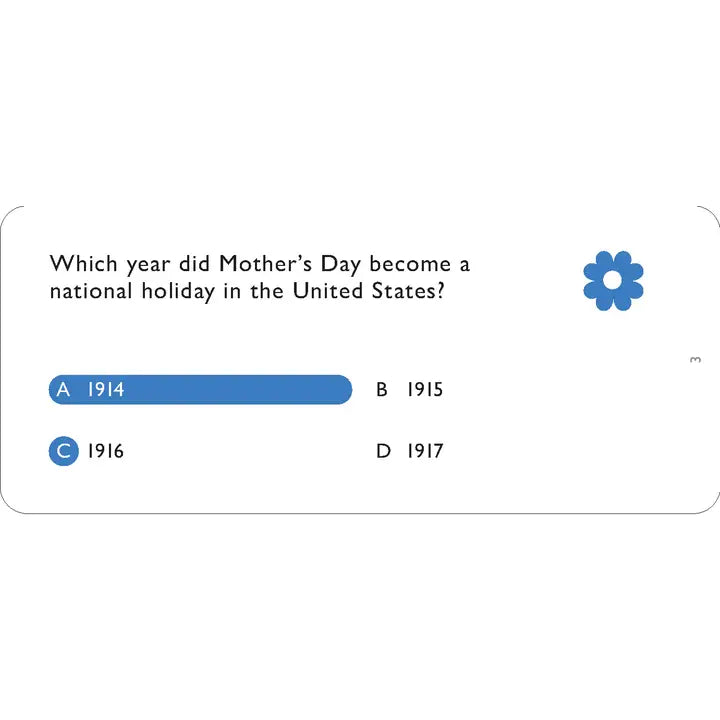Click the word "become" in the question
720x720 pixels.
pos(410,264)
